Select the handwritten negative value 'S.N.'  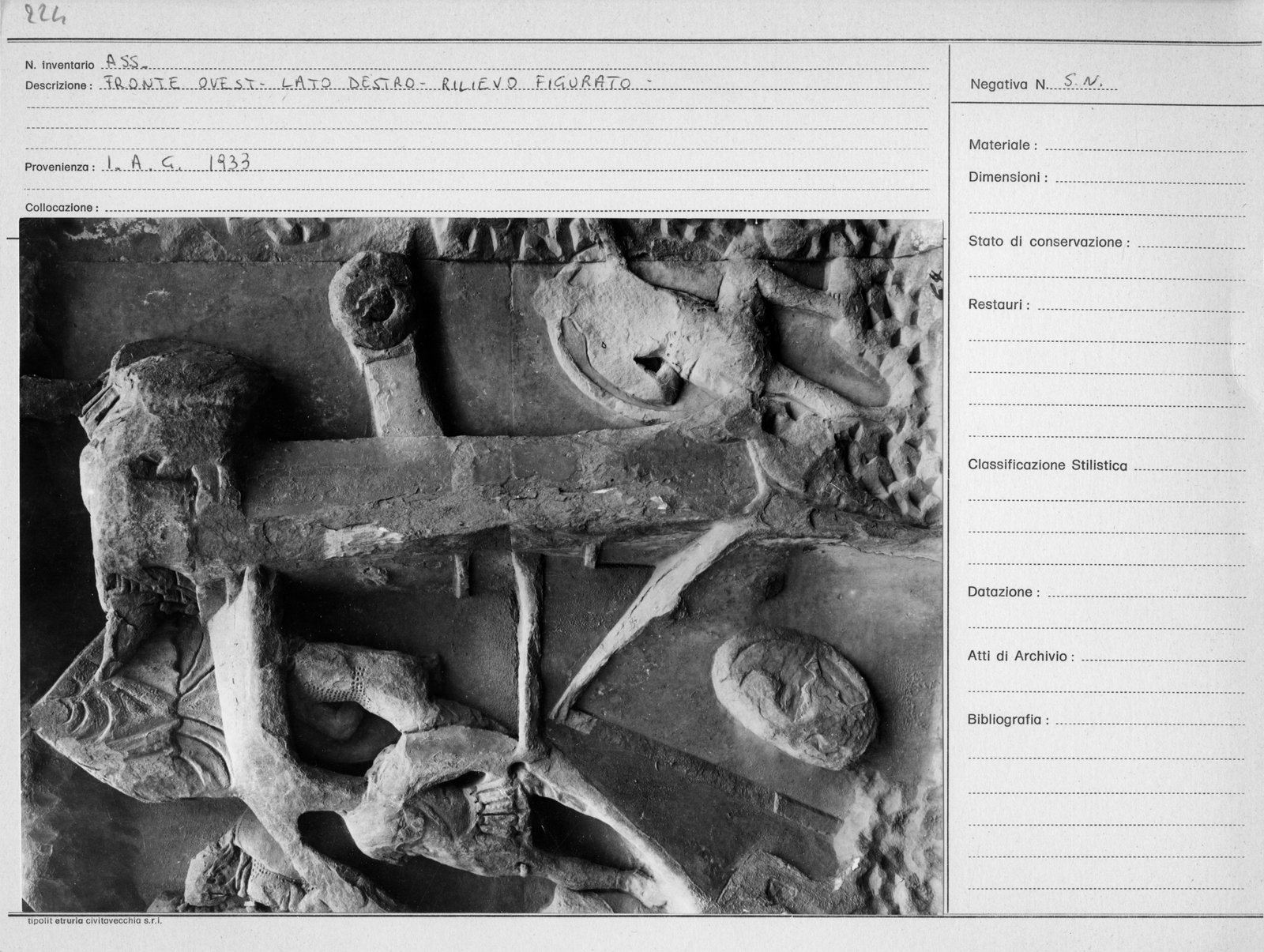point(1082,81)
